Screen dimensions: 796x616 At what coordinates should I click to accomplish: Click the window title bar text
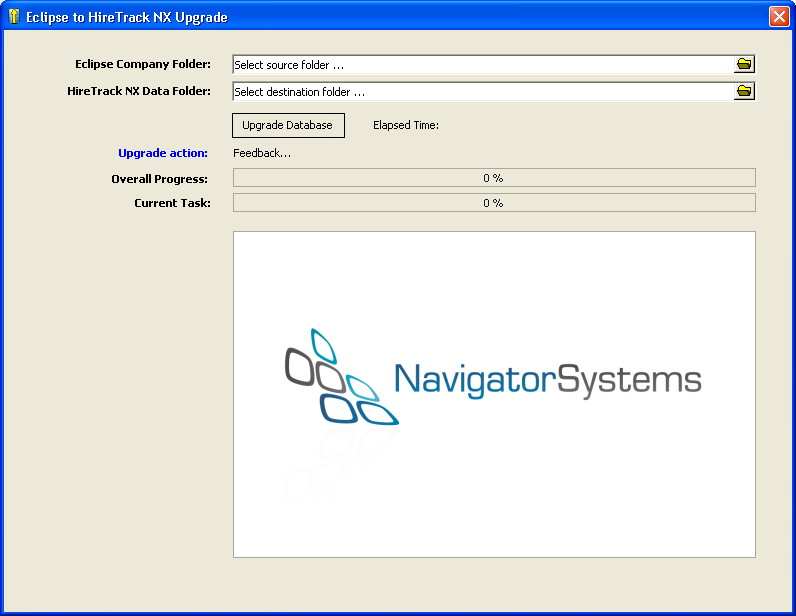[x=127, y=17]
